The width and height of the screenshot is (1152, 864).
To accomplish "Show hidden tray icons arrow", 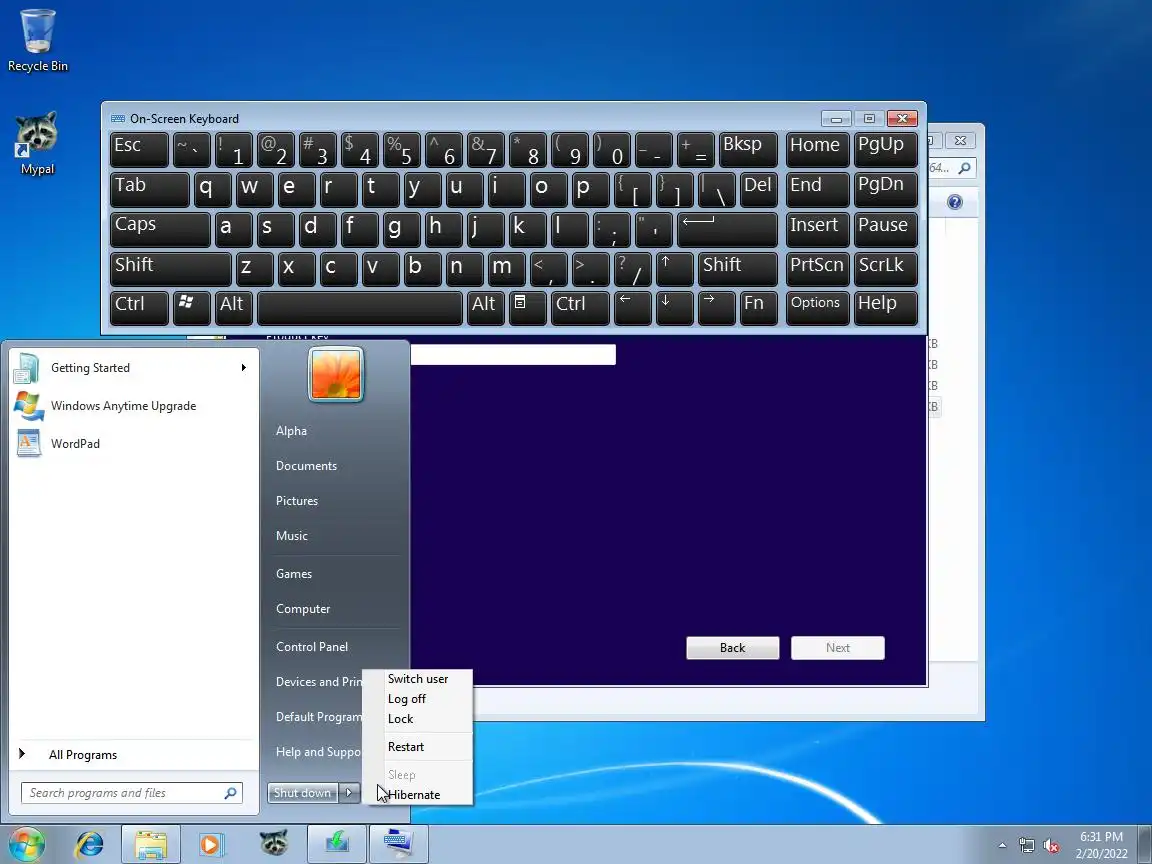I will [1002, 846].
